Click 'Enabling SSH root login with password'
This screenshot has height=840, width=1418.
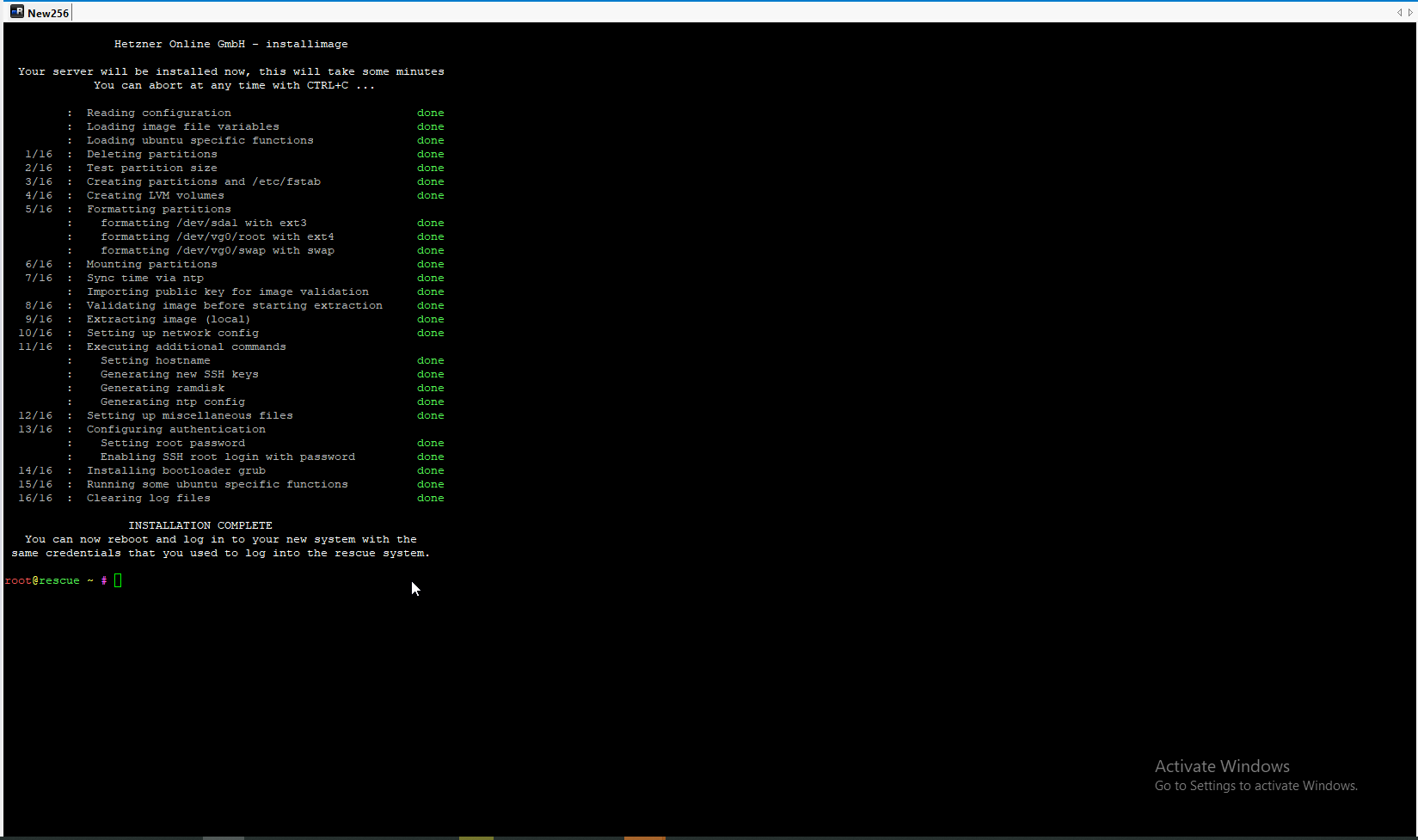click(228, 457)
